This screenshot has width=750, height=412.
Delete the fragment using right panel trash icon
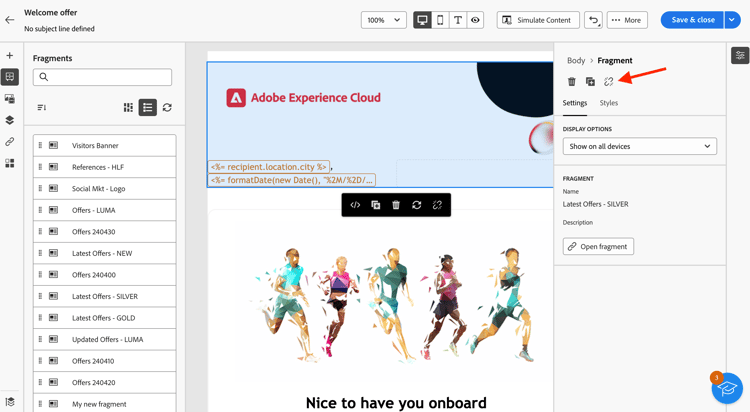(572, 82)
